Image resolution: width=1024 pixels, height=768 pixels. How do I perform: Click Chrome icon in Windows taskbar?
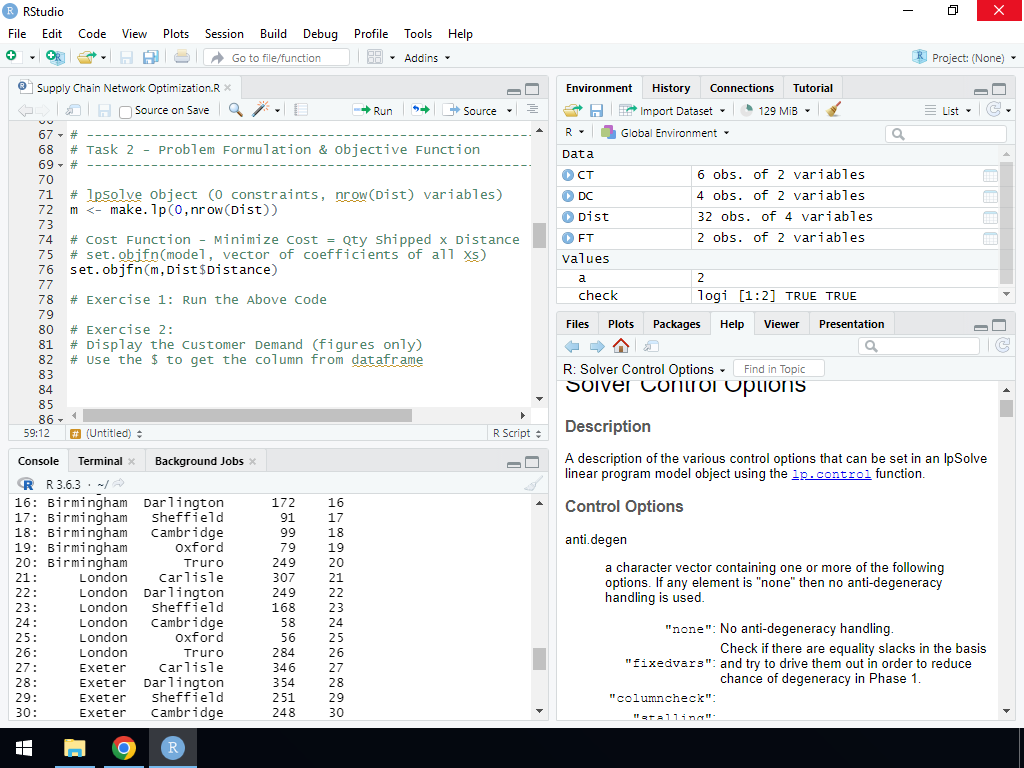124,748
